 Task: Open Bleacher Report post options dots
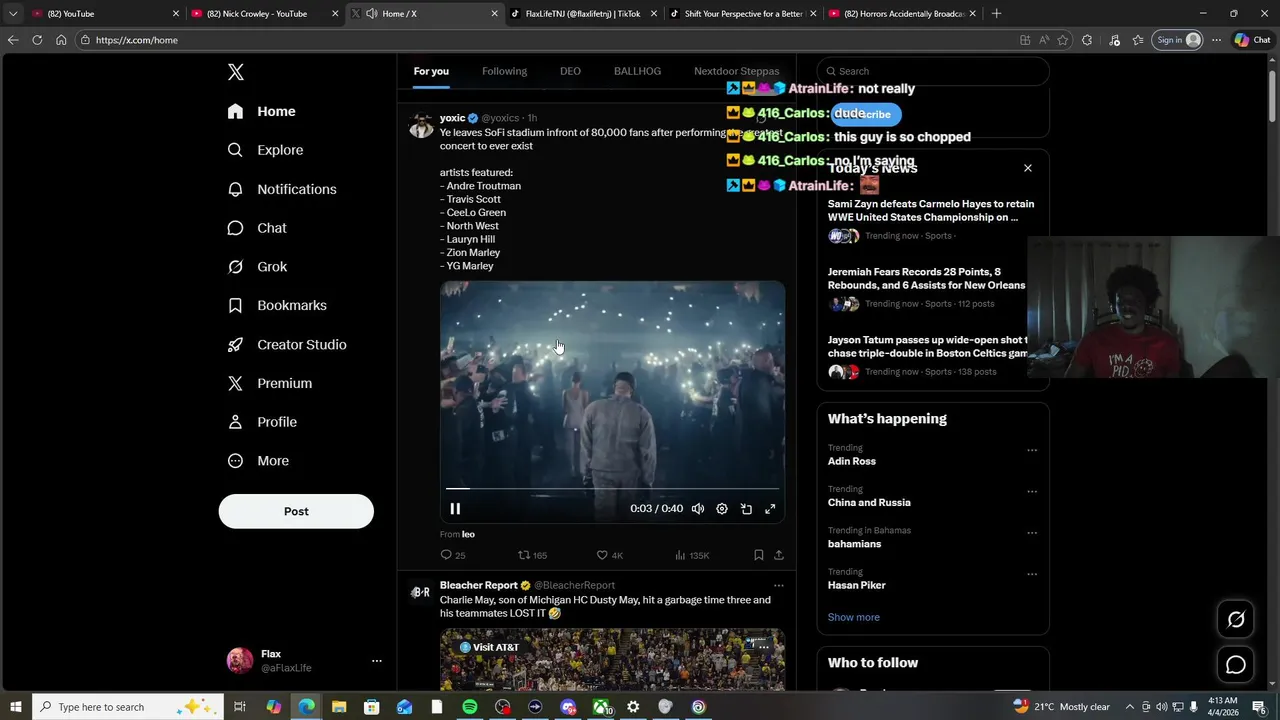coord(779,586)
